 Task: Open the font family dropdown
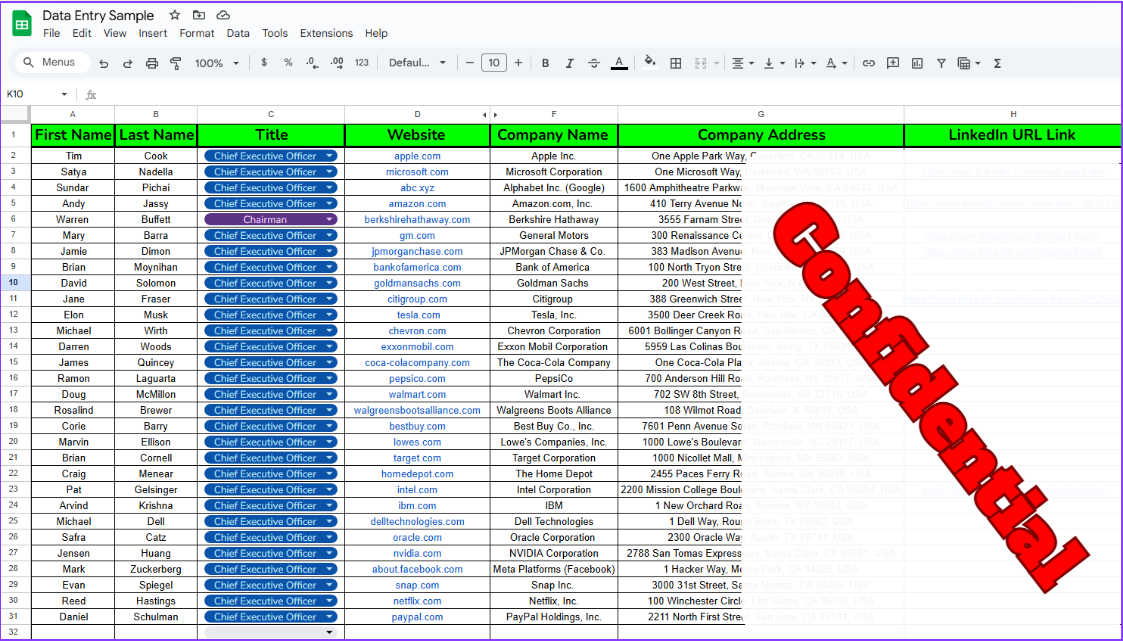coord(418,62)
